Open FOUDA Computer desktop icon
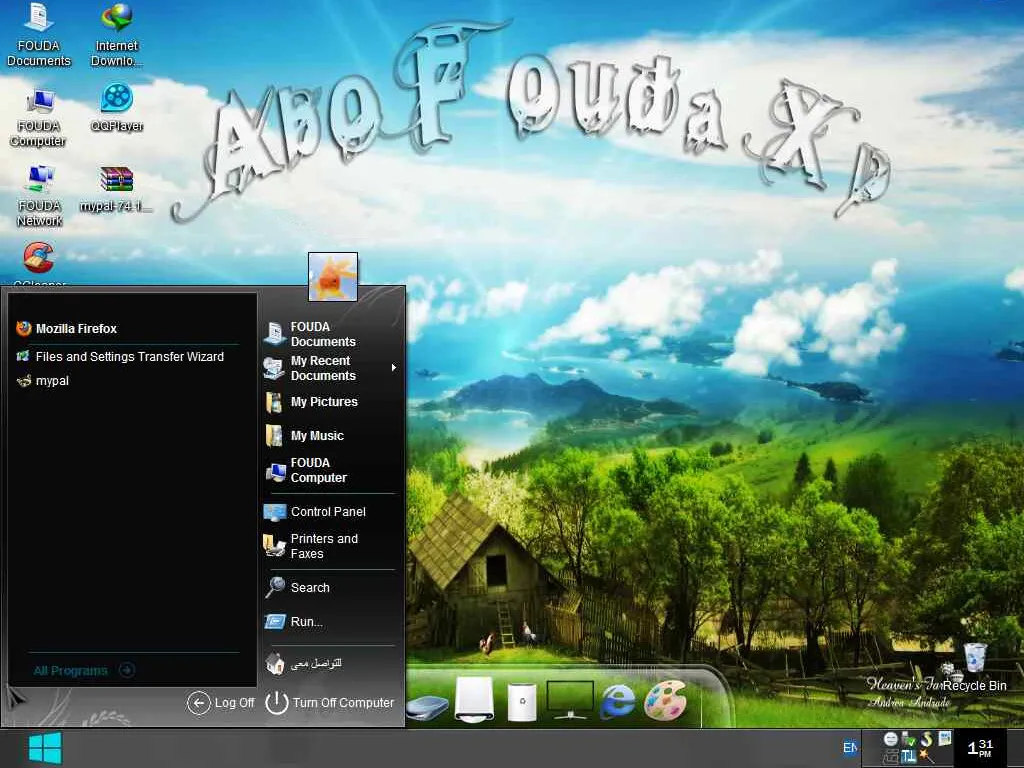The width and height of the screenshot is (1024, 768). coord(39,118)
